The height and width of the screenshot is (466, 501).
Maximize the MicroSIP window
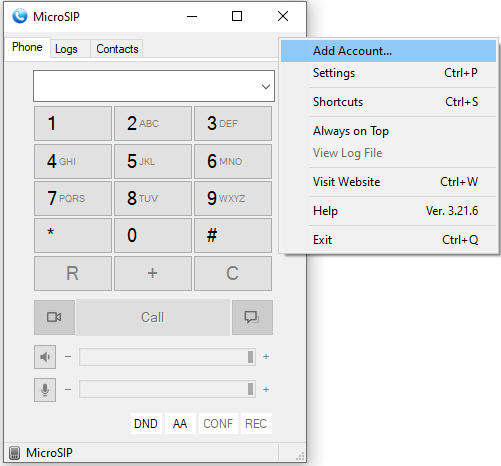(x=237, y=16)
